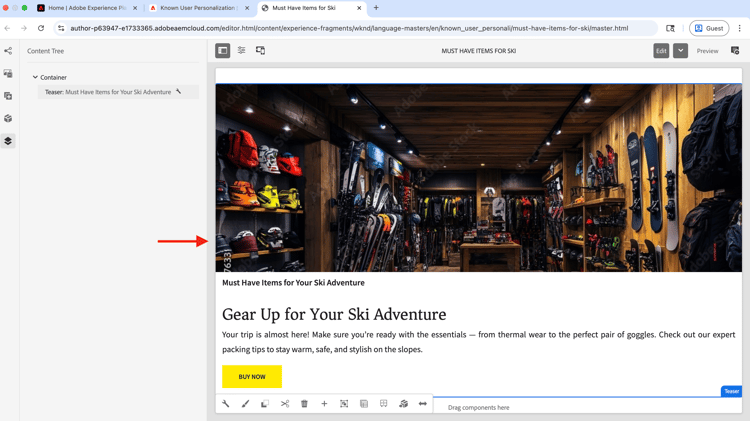Click the yellow BUY NOW button

click(x=252, y=377)
